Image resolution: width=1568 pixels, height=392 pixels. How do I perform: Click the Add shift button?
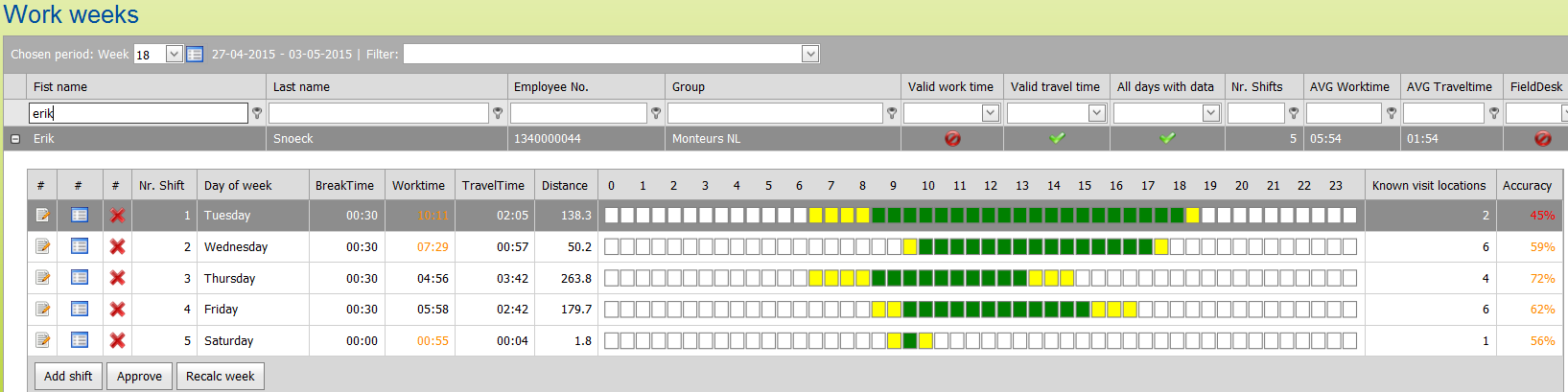(x=68, y=377)
